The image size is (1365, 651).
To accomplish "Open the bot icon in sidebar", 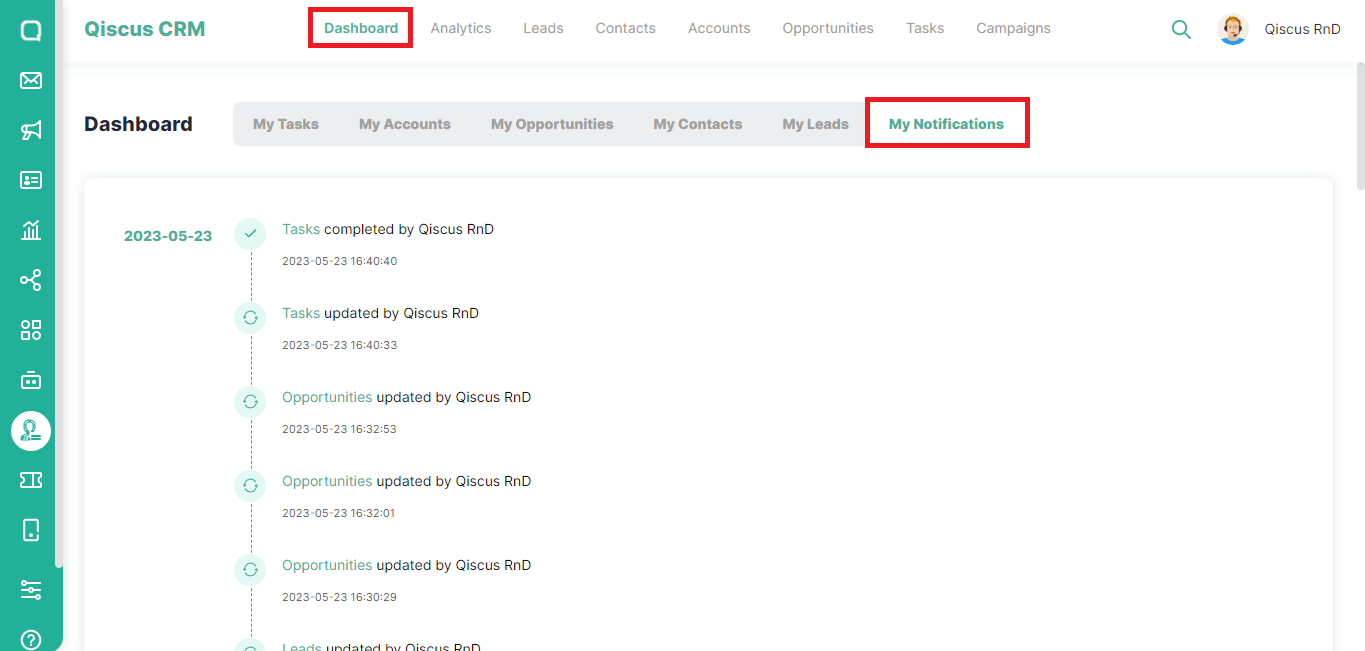I will [x=31, y=380].
